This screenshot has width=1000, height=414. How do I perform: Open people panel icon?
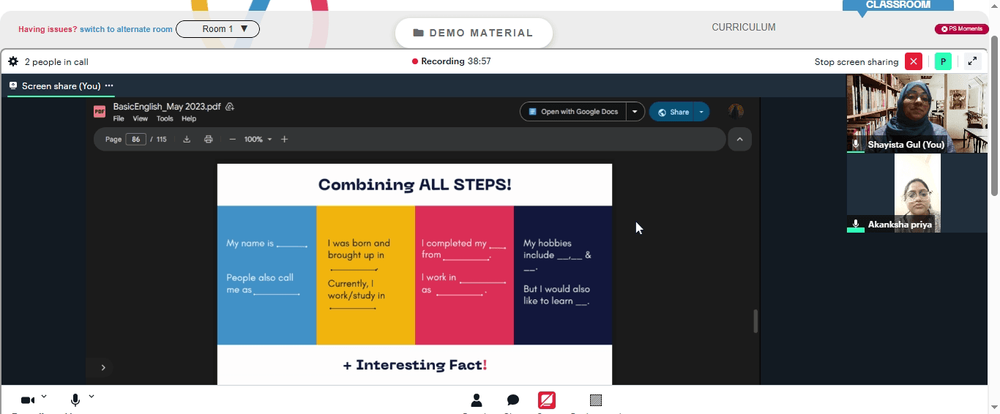coord(476,400)
